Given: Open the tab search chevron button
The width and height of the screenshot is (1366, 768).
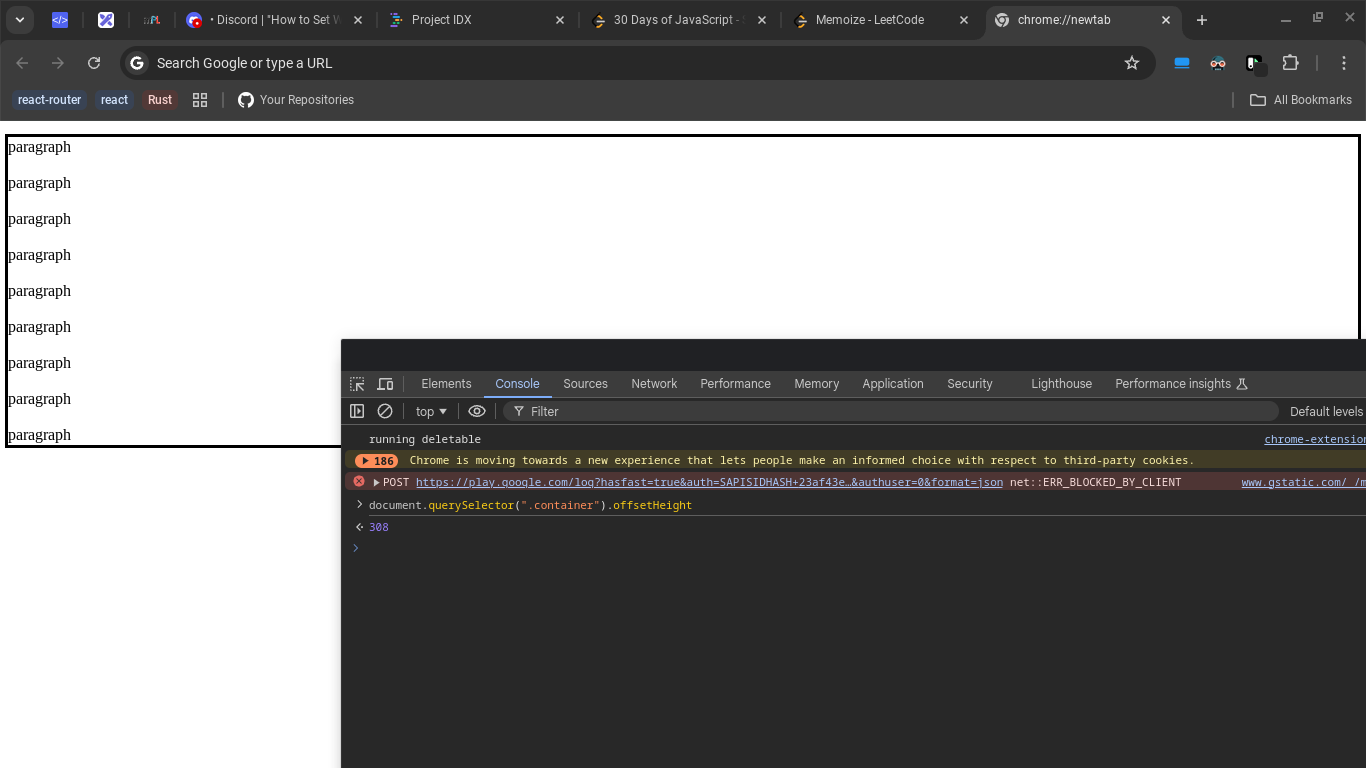Looking at the screenshot, I should (x=19, y=20).
